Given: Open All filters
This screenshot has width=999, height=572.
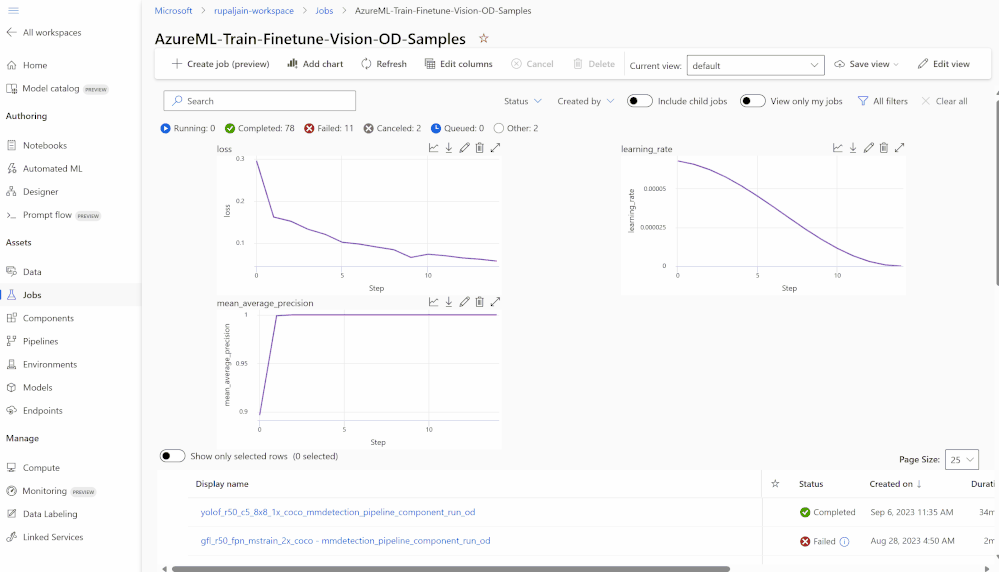Looking at the screenshot, I should point(882,101).
